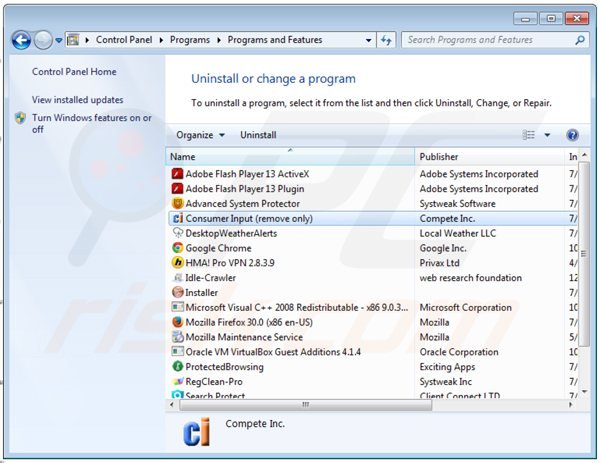
Task: Expand the arrow before Control Panel breadcrumb
Action: coord(87,40)
